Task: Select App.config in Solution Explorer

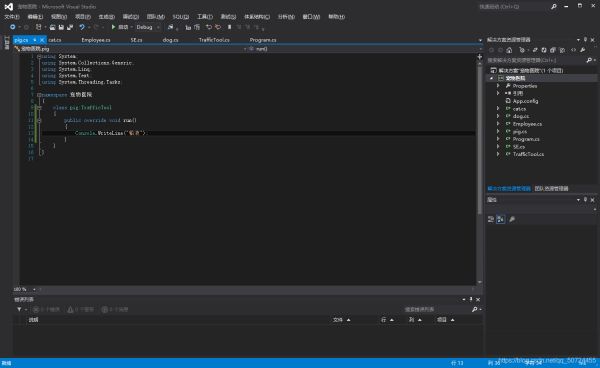Action: coord(525,101)
